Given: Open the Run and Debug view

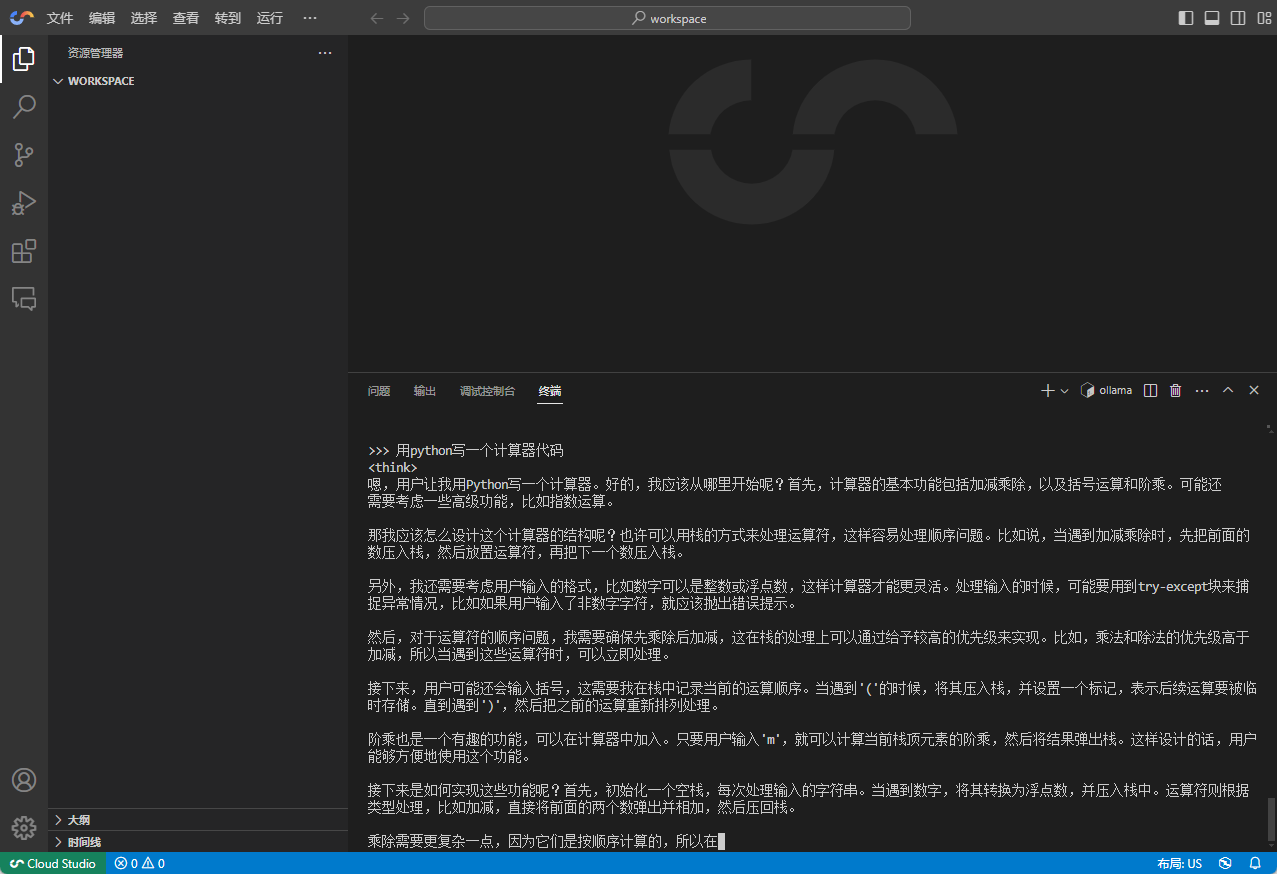Looking at the screenshot, I should (x=23, y=203).
